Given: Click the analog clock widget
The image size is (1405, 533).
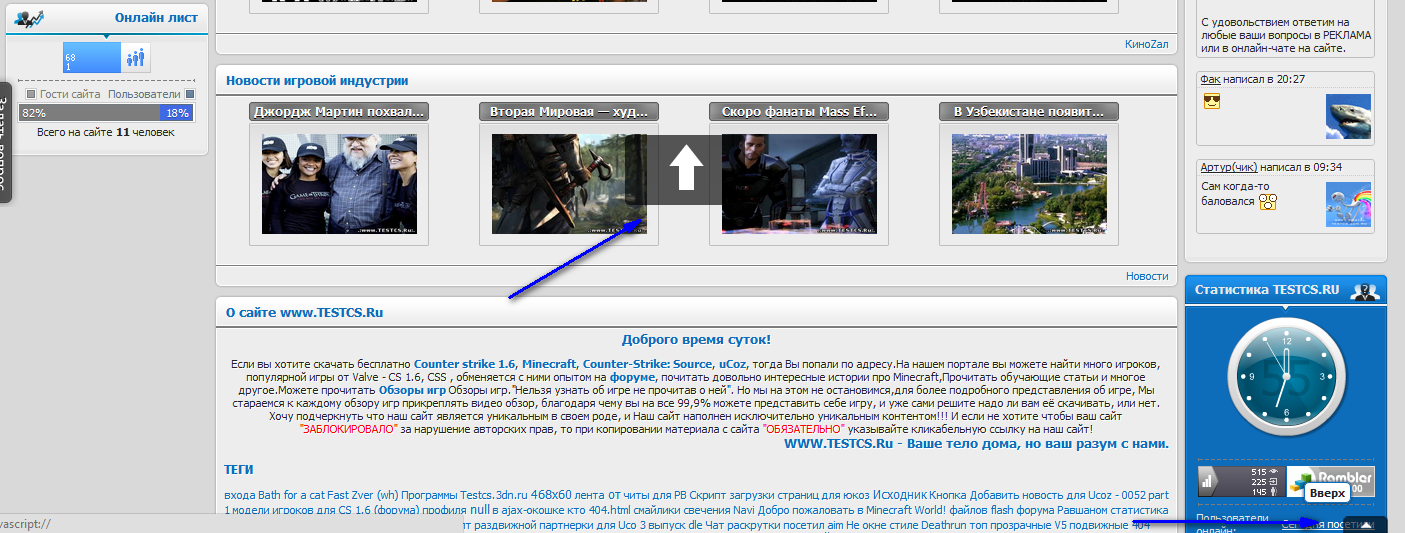Looking at the screenshot, I should 1285,375.
